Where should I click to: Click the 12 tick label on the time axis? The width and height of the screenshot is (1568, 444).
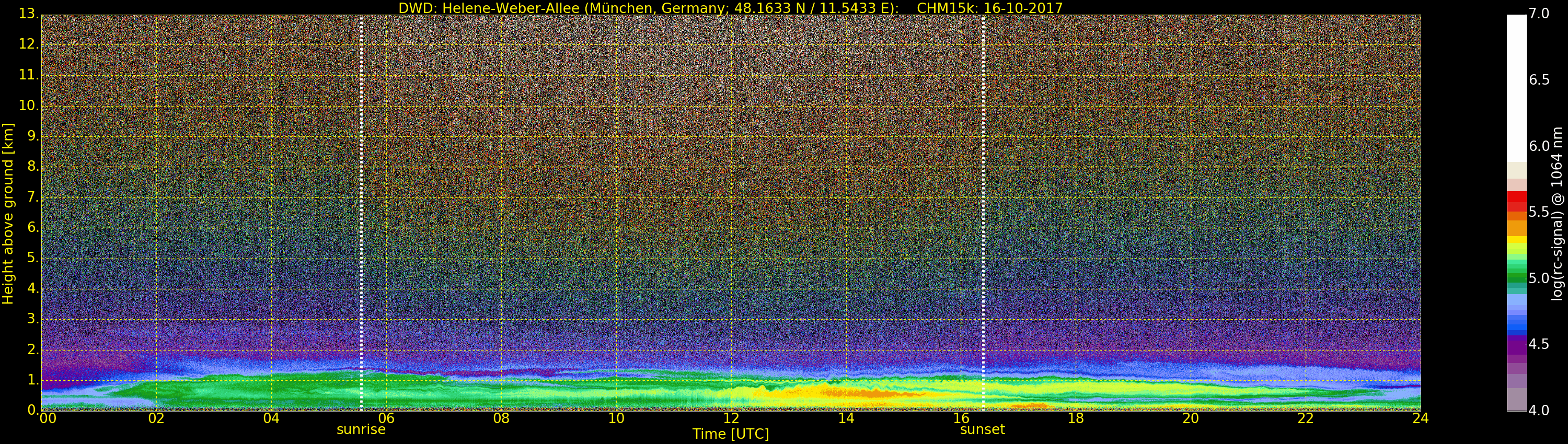(x=731, y=418)
